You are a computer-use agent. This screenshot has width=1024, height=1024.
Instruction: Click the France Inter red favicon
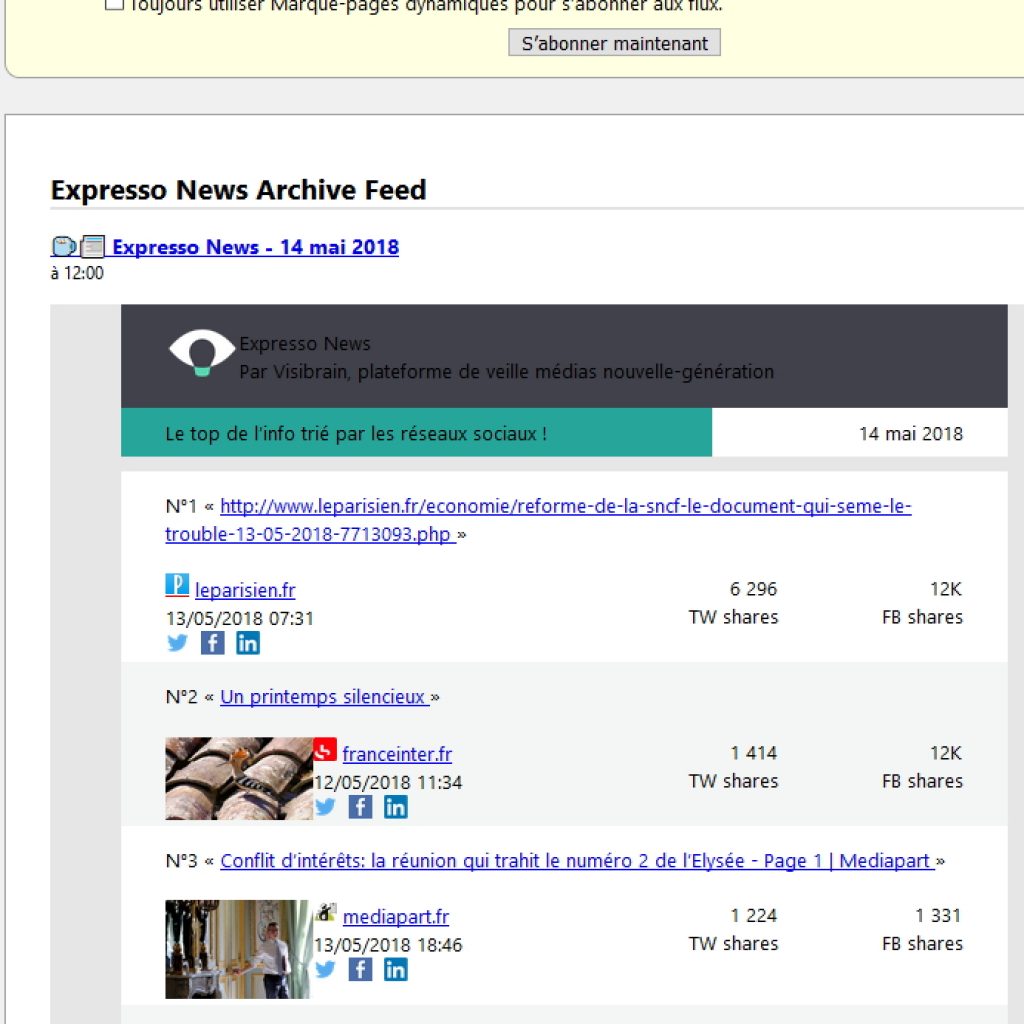click(x=325, y=750)
